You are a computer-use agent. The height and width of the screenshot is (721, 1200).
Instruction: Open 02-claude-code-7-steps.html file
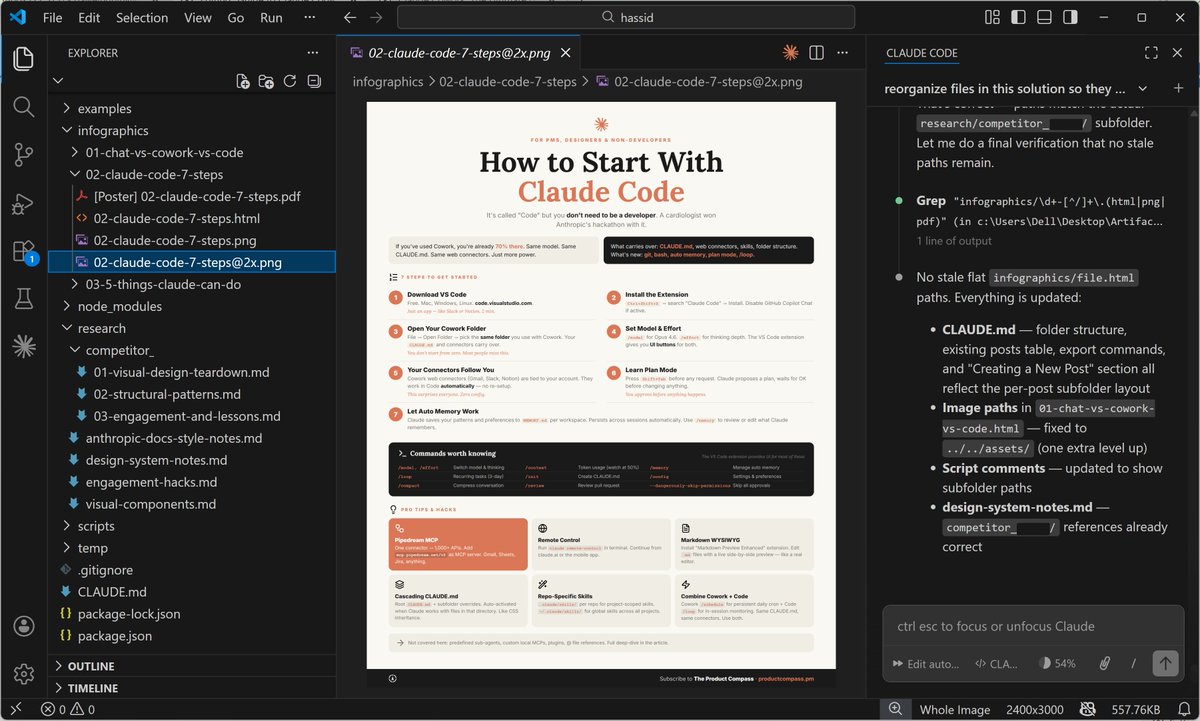point(192,218)
